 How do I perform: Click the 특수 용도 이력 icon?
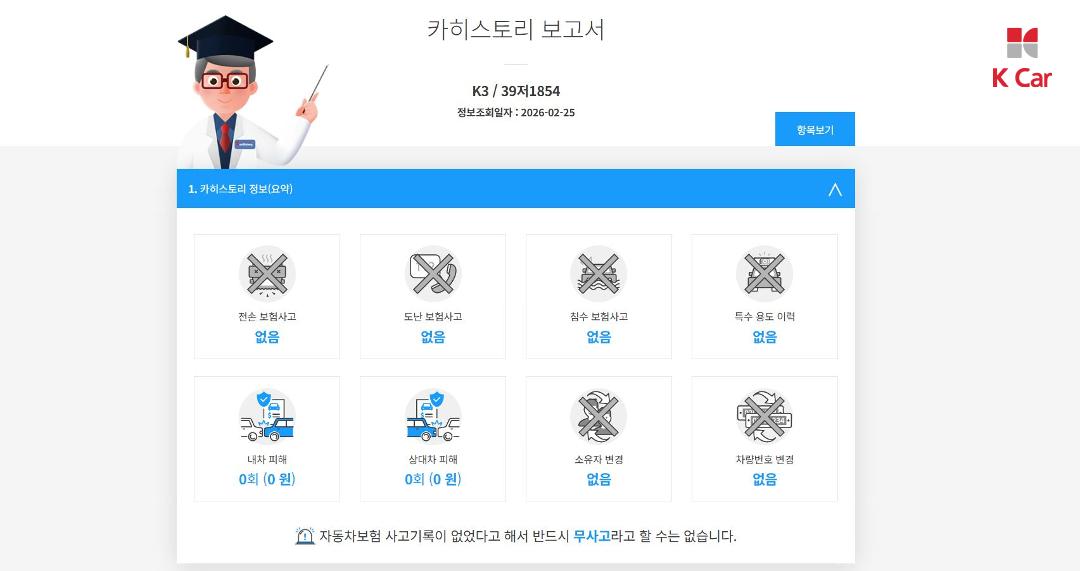point(765,274)
